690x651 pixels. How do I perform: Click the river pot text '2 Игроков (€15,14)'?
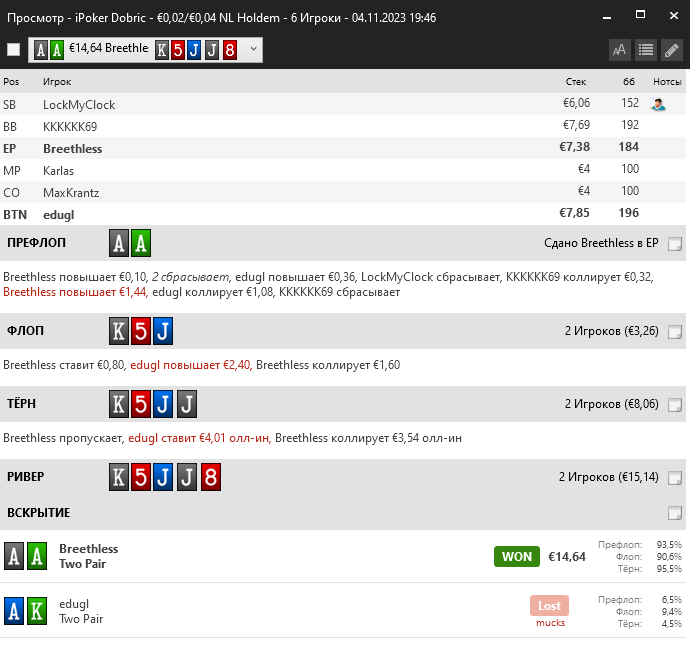(609, 477)
